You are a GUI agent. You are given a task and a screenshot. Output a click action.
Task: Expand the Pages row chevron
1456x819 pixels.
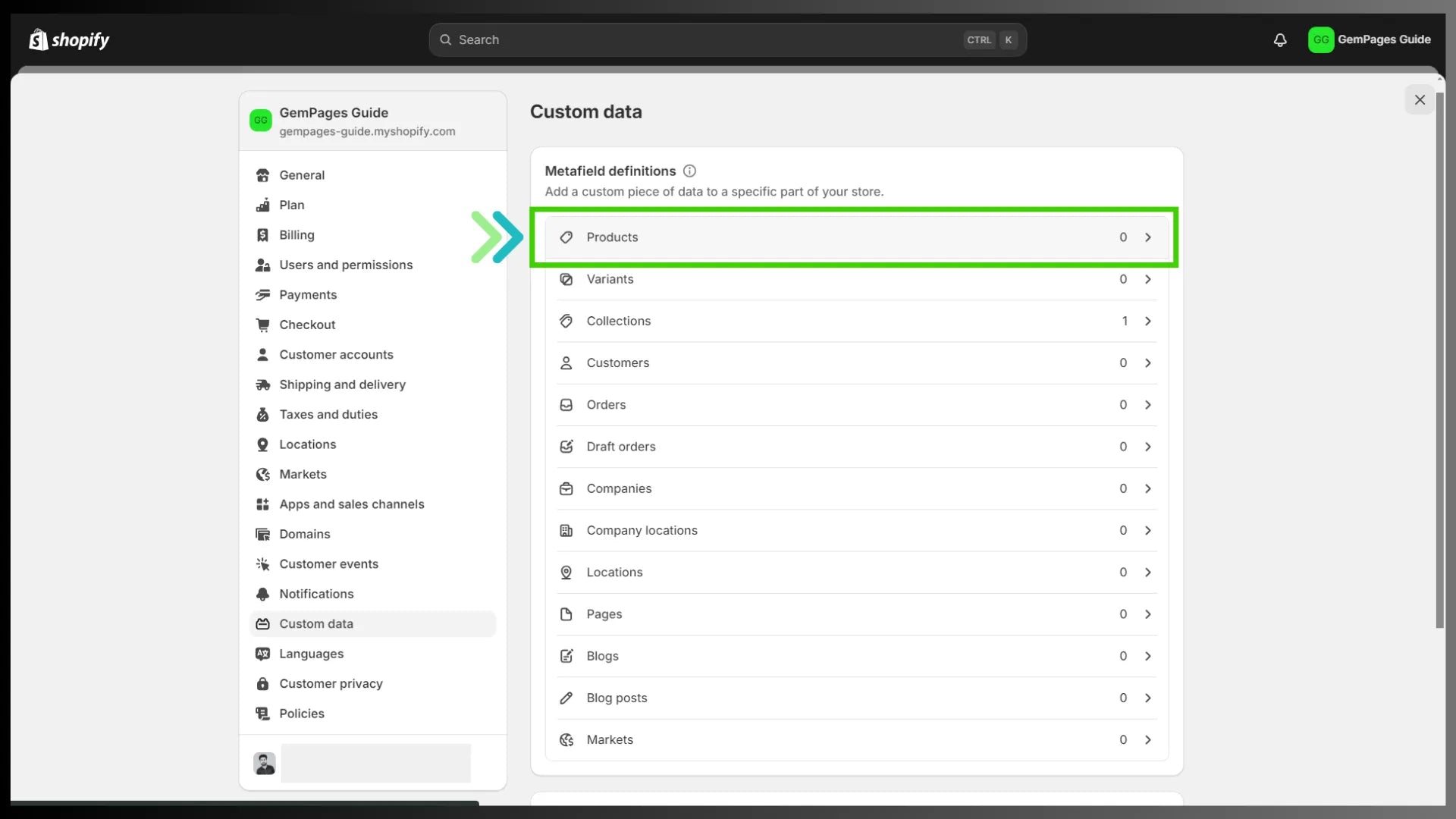click(x=1148, y=614)
